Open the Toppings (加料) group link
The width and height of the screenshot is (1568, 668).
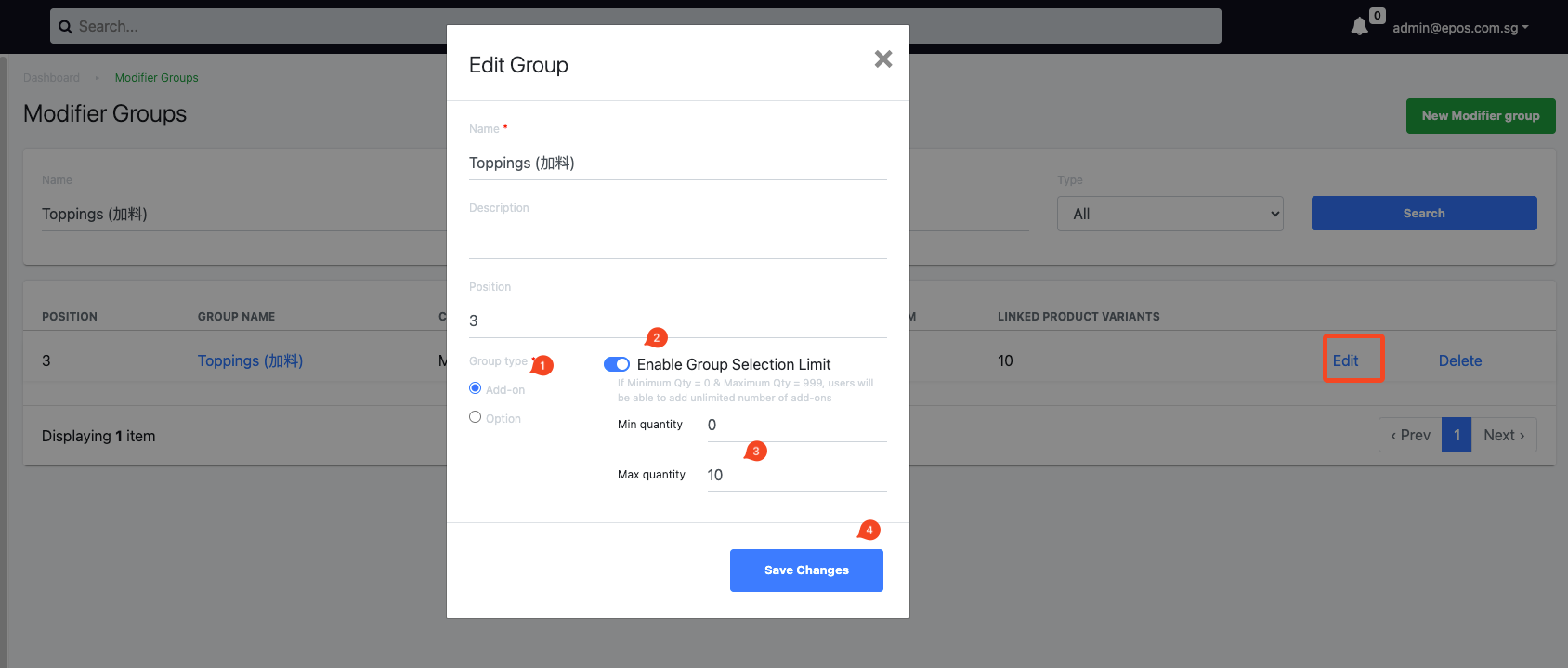pyautogui.click(x=250, y=360)
